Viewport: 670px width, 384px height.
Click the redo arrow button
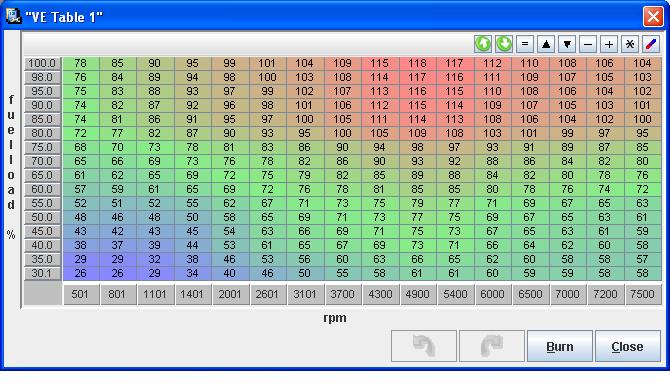[492, 346]
